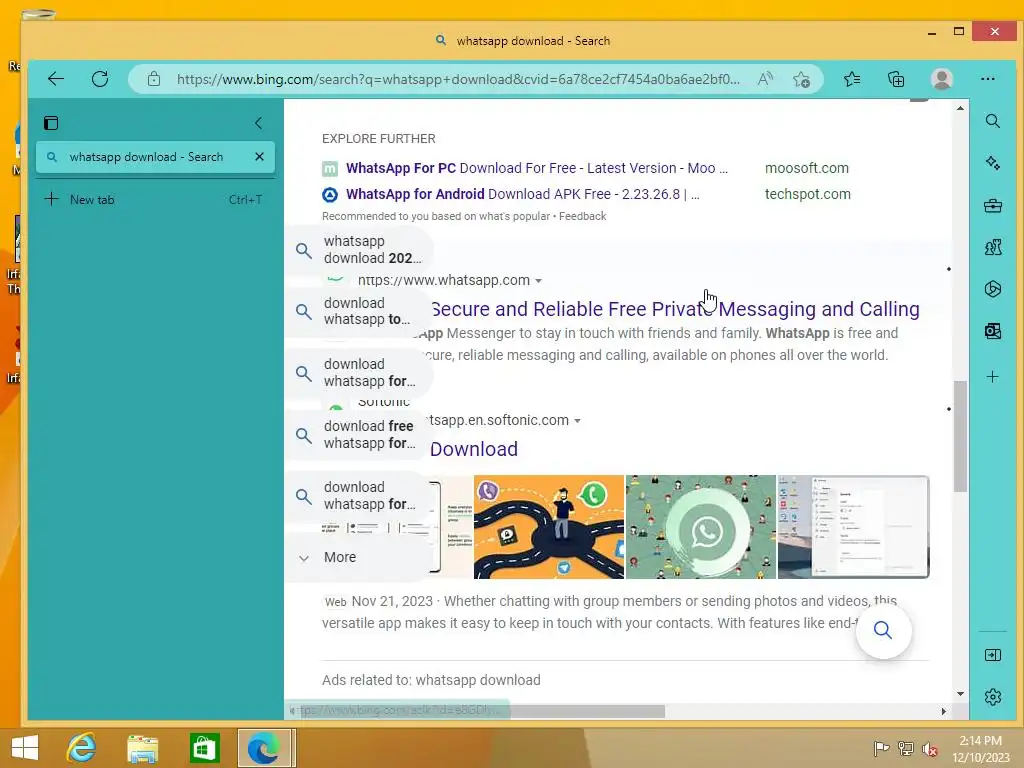Open WhatsApp For PC Download moosoft link
Screen dimensions: 1024x768
(537, 168)
